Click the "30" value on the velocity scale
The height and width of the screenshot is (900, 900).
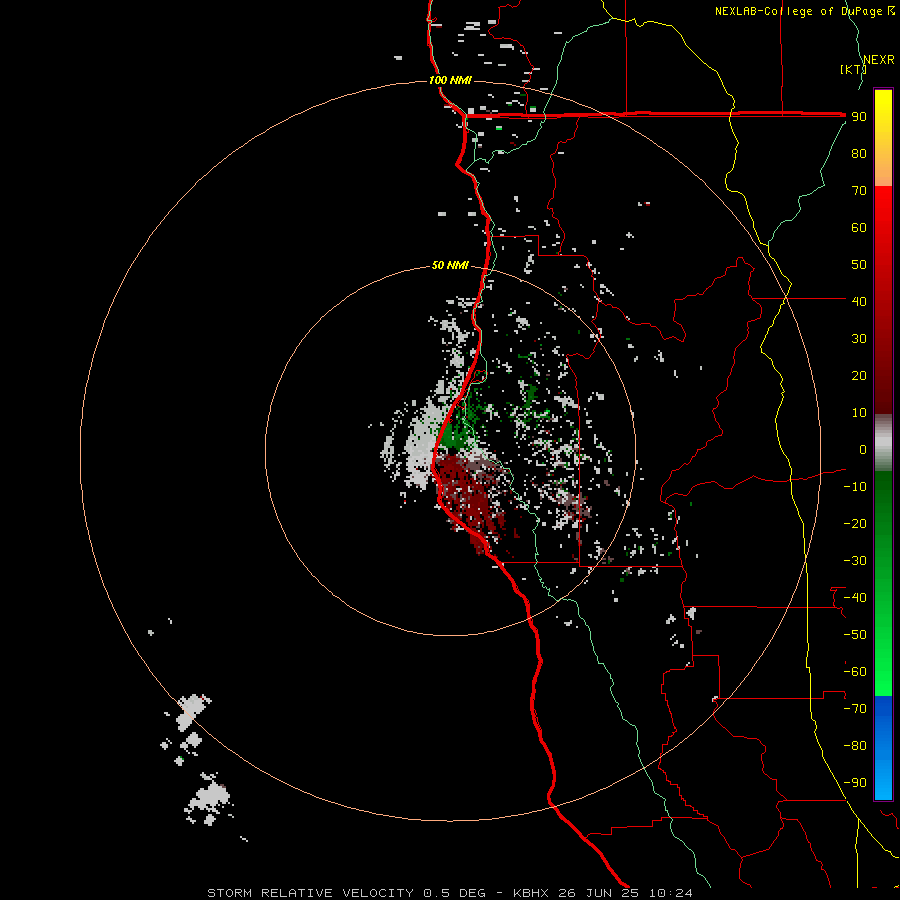click(859, 339)
